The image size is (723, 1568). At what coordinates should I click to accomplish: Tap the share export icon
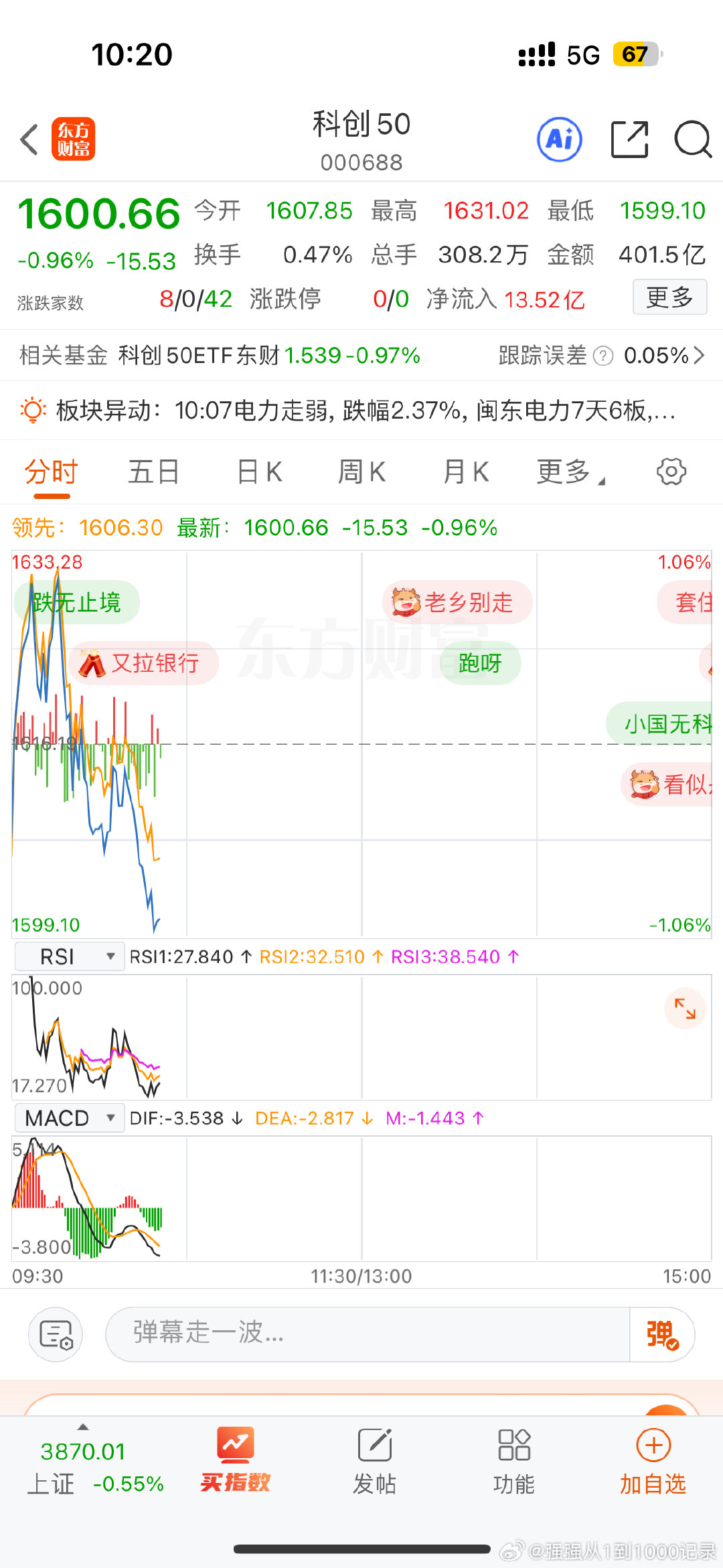[630, 139]
